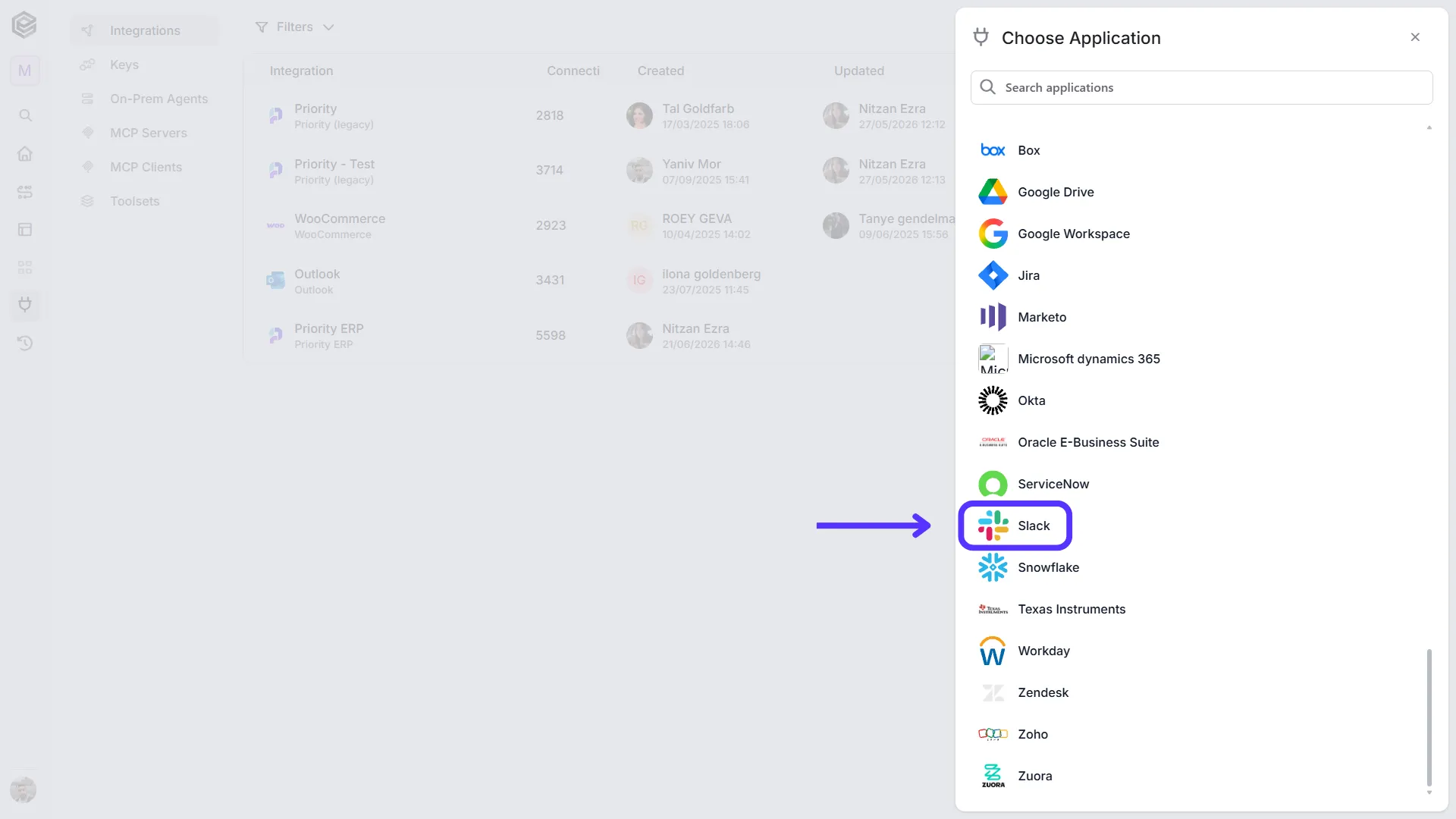Expand the Filters dropdown
Image resolution: width=1456 pixels, height=819 pixels.
[x=294, y=27]
